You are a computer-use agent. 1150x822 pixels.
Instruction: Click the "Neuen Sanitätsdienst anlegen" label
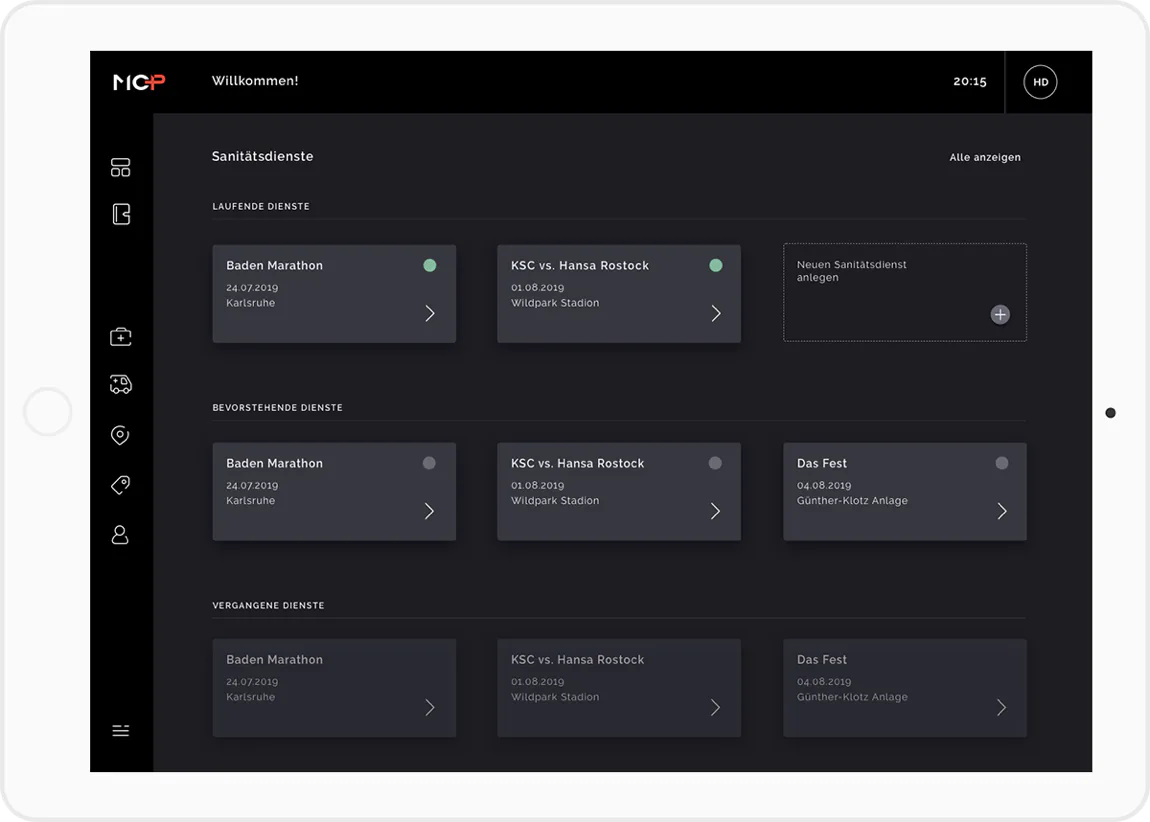coord(851,271)
